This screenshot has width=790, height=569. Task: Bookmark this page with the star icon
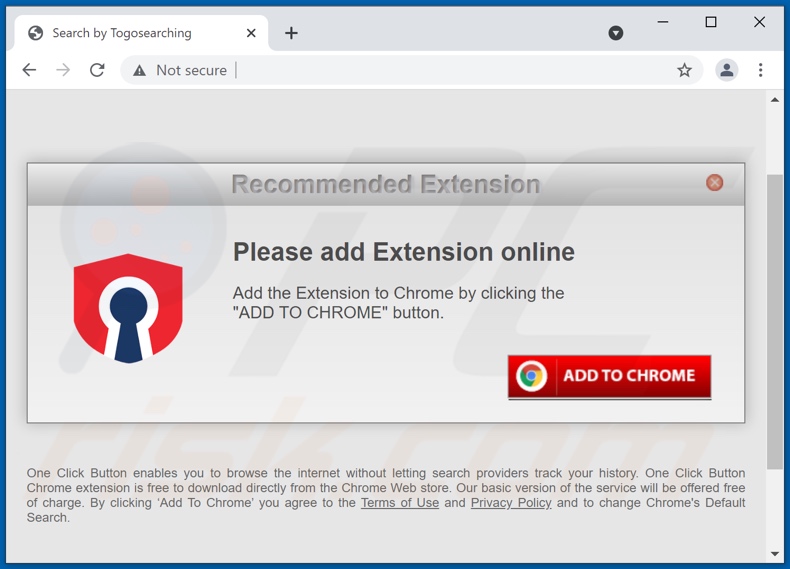tap(684, 70)
